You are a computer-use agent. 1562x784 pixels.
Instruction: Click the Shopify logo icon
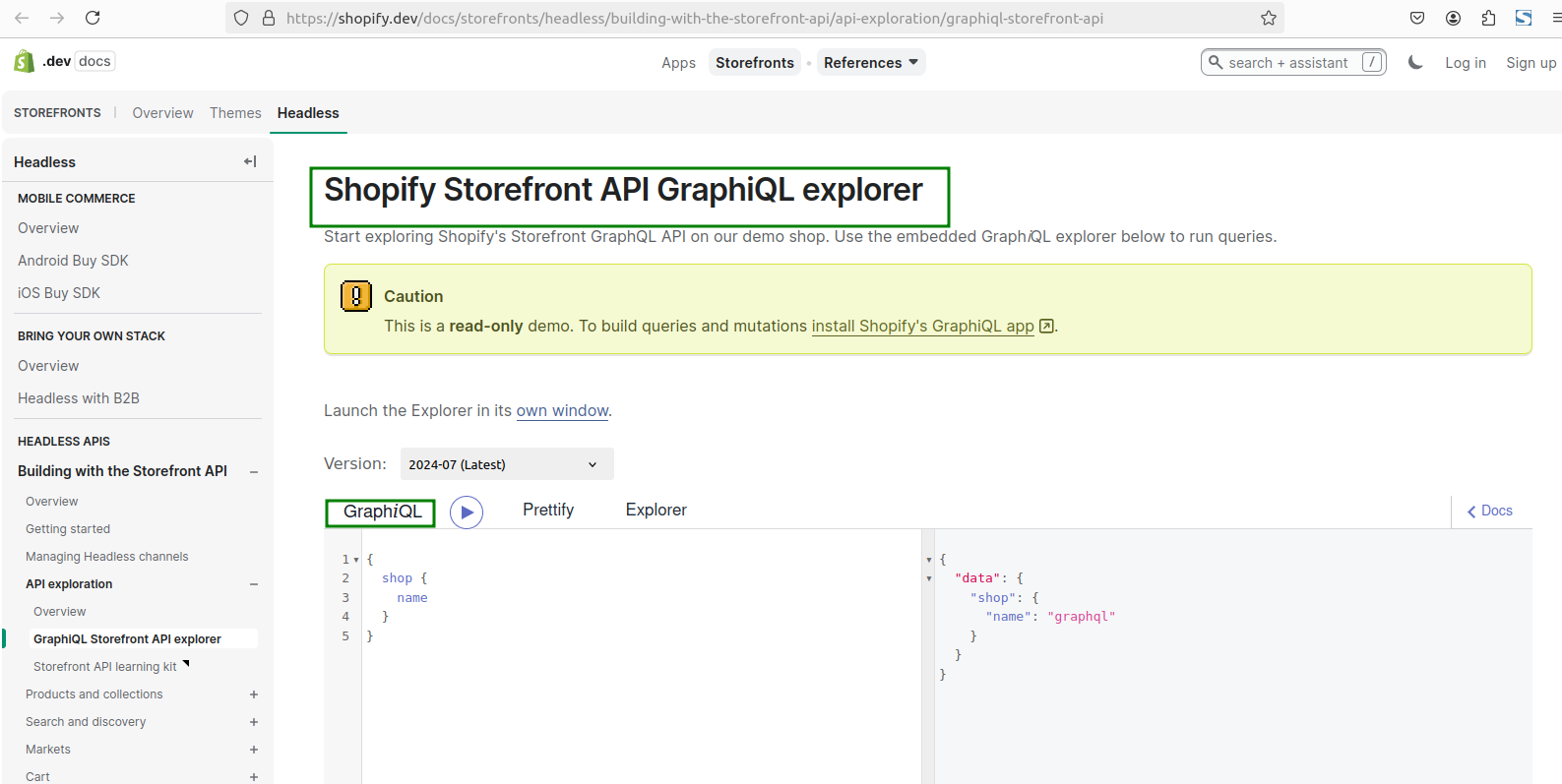(25, 62)
